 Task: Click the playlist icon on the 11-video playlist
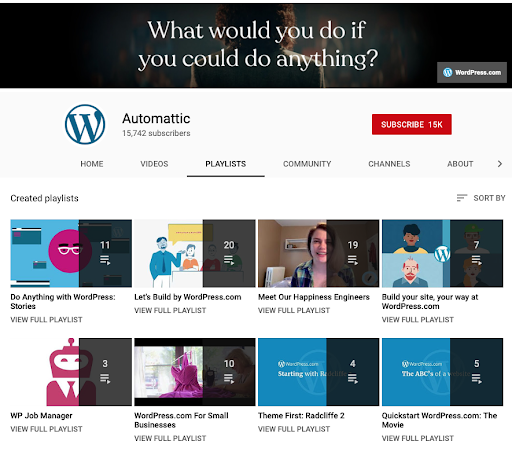(105, 260)
